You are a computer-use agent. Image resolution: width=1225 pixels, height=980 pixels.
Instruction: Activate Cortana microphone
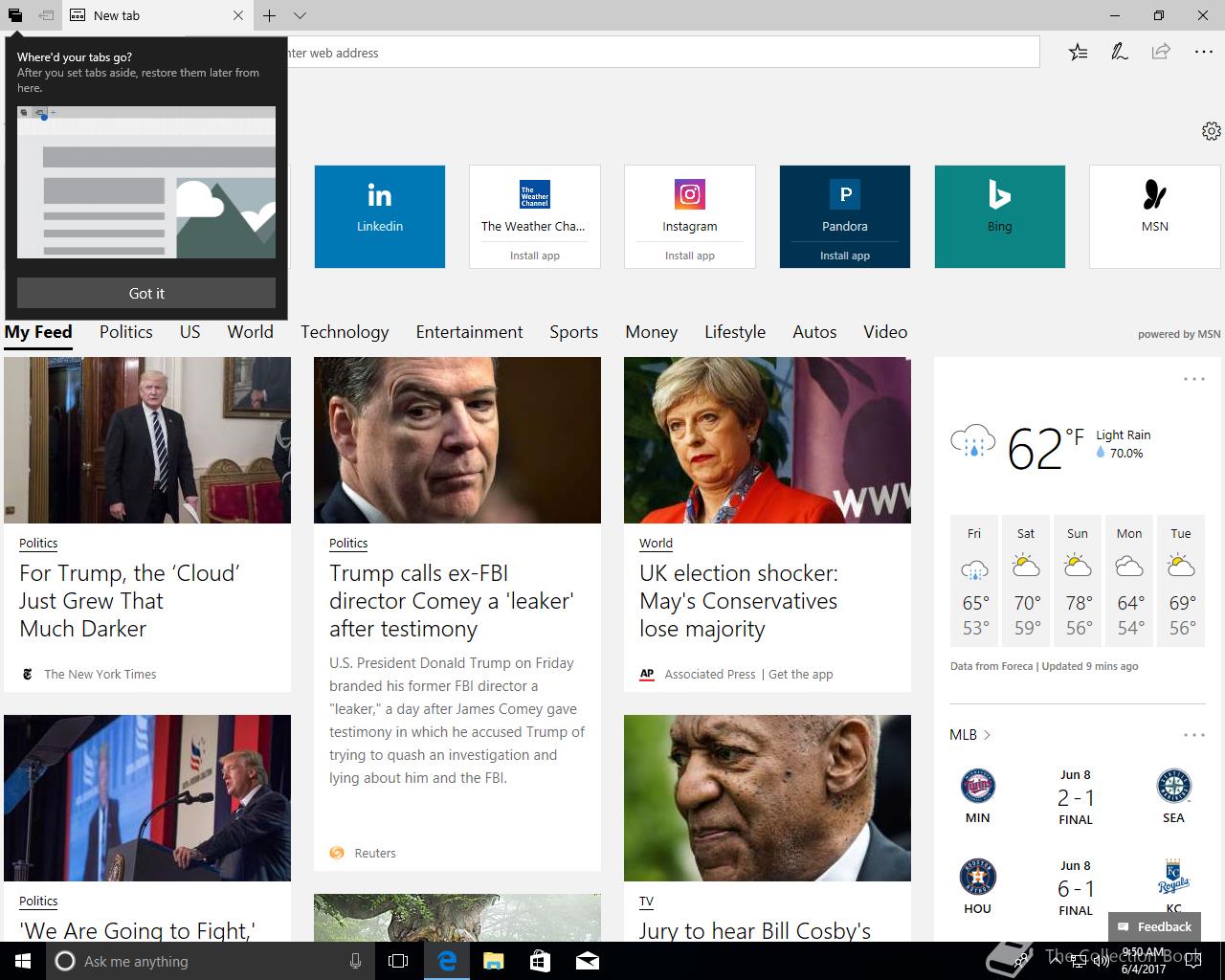pos(355,961)
